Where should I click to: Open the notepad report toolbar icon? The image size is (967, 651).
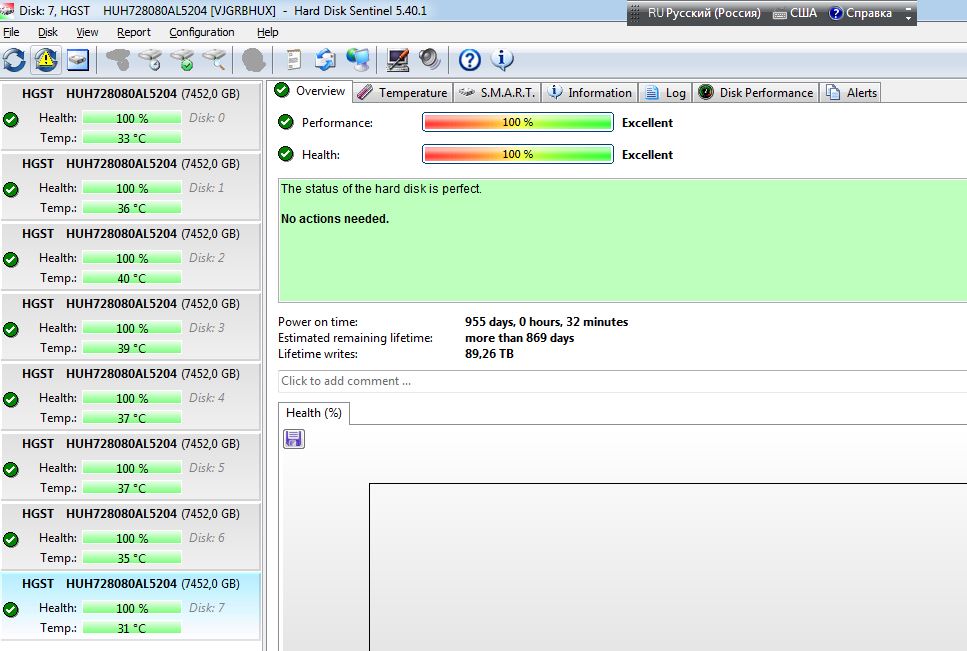coord(294,60)
